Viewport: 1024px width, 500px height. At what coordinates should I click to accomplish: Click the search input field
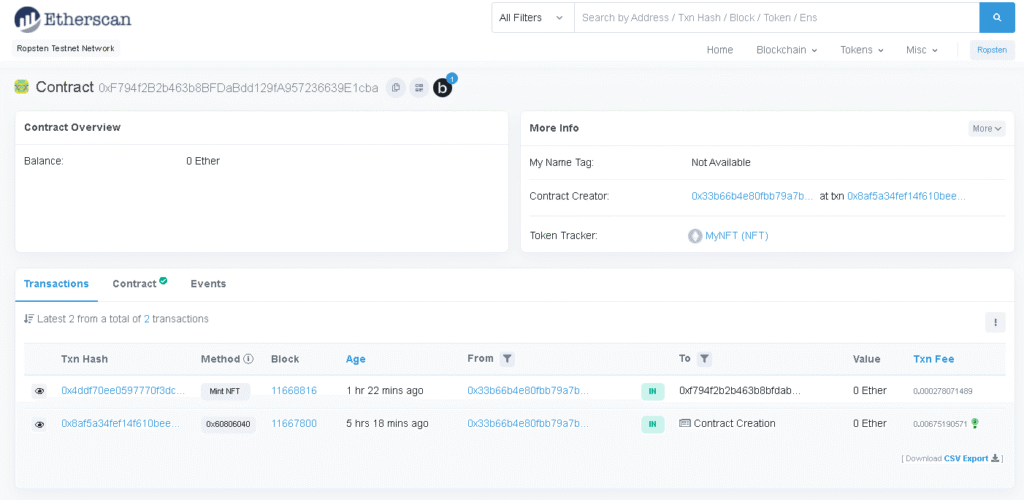[x=776, y=18]
